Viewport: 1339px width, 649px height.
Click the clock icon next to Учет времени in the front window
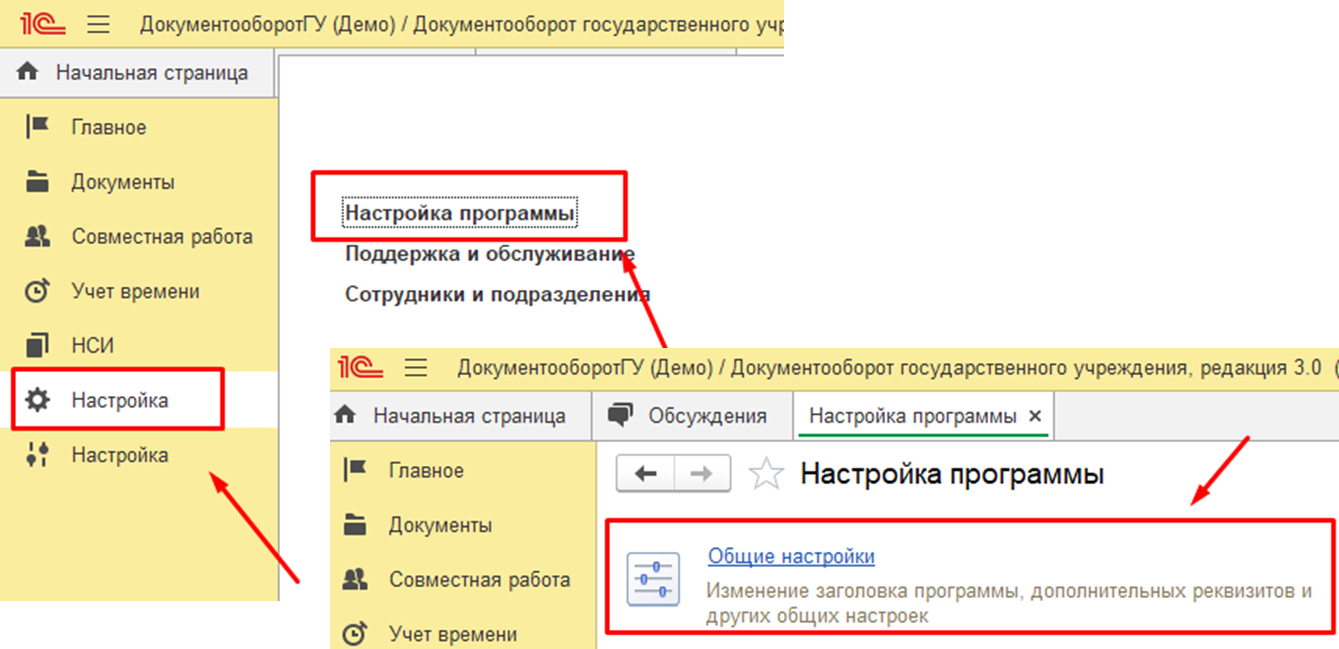click(355, 634)
